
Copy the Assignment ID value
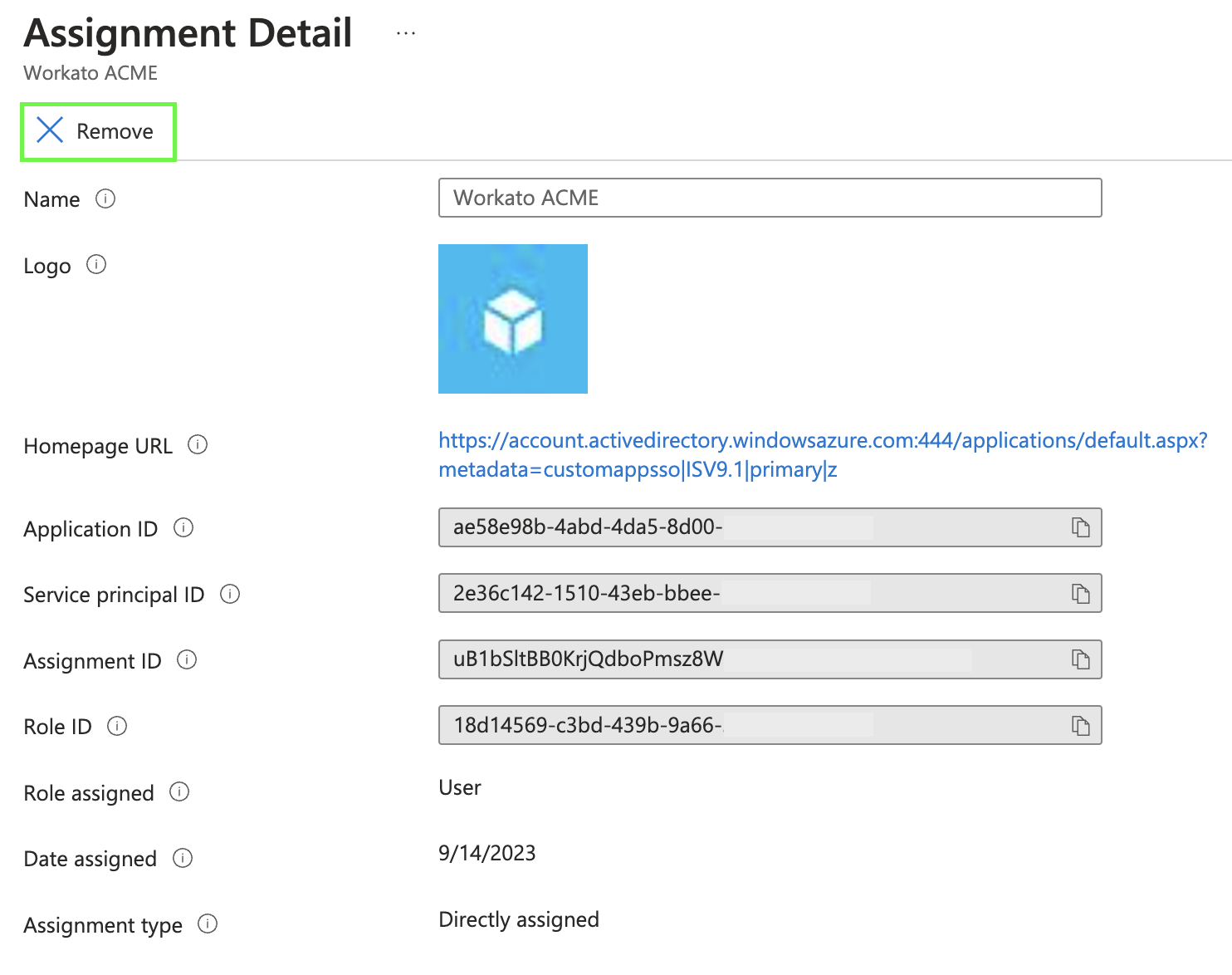point(1082,659)
